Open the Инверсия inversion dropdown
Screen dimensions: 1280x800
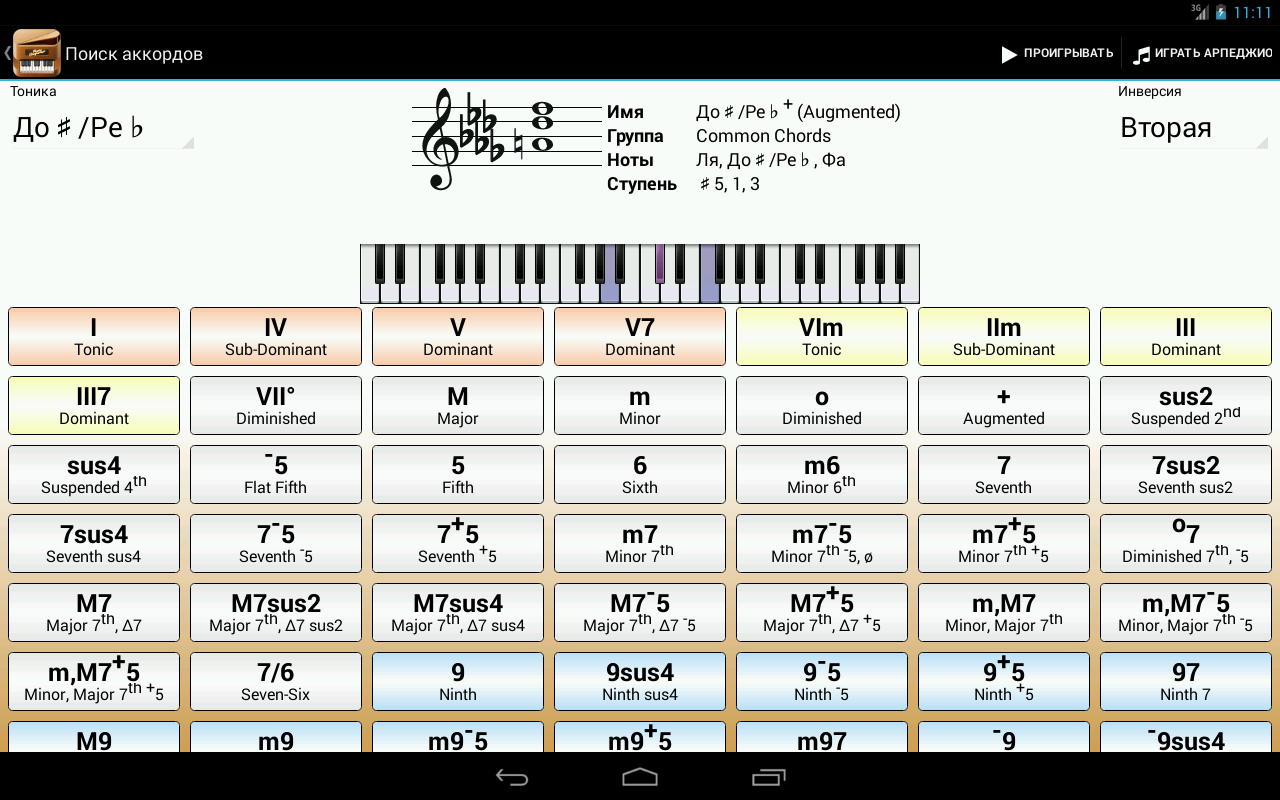tap(1193, 128)
